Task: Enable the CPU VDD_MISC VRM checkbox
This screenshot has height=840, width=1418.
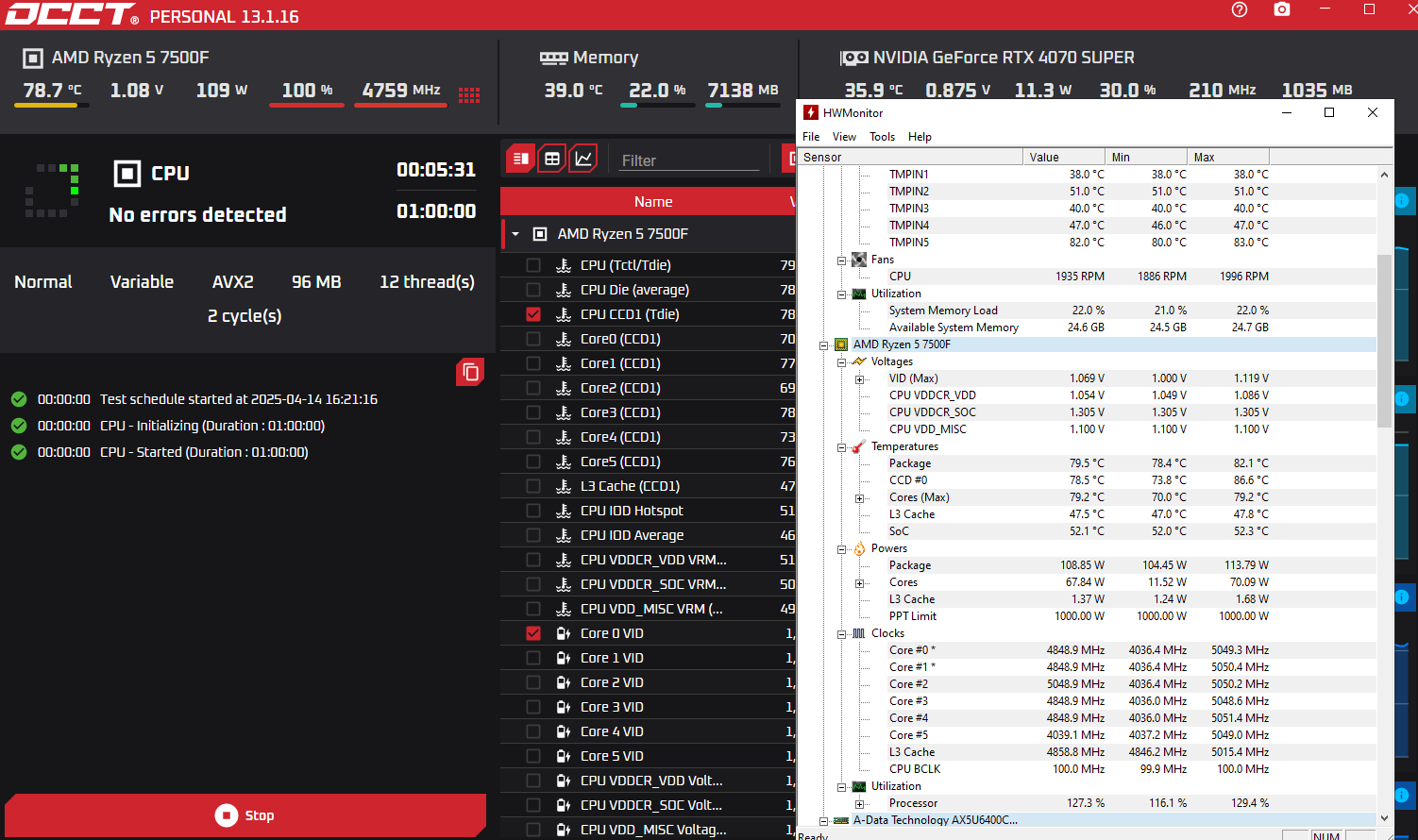Action: pos(533,609)
